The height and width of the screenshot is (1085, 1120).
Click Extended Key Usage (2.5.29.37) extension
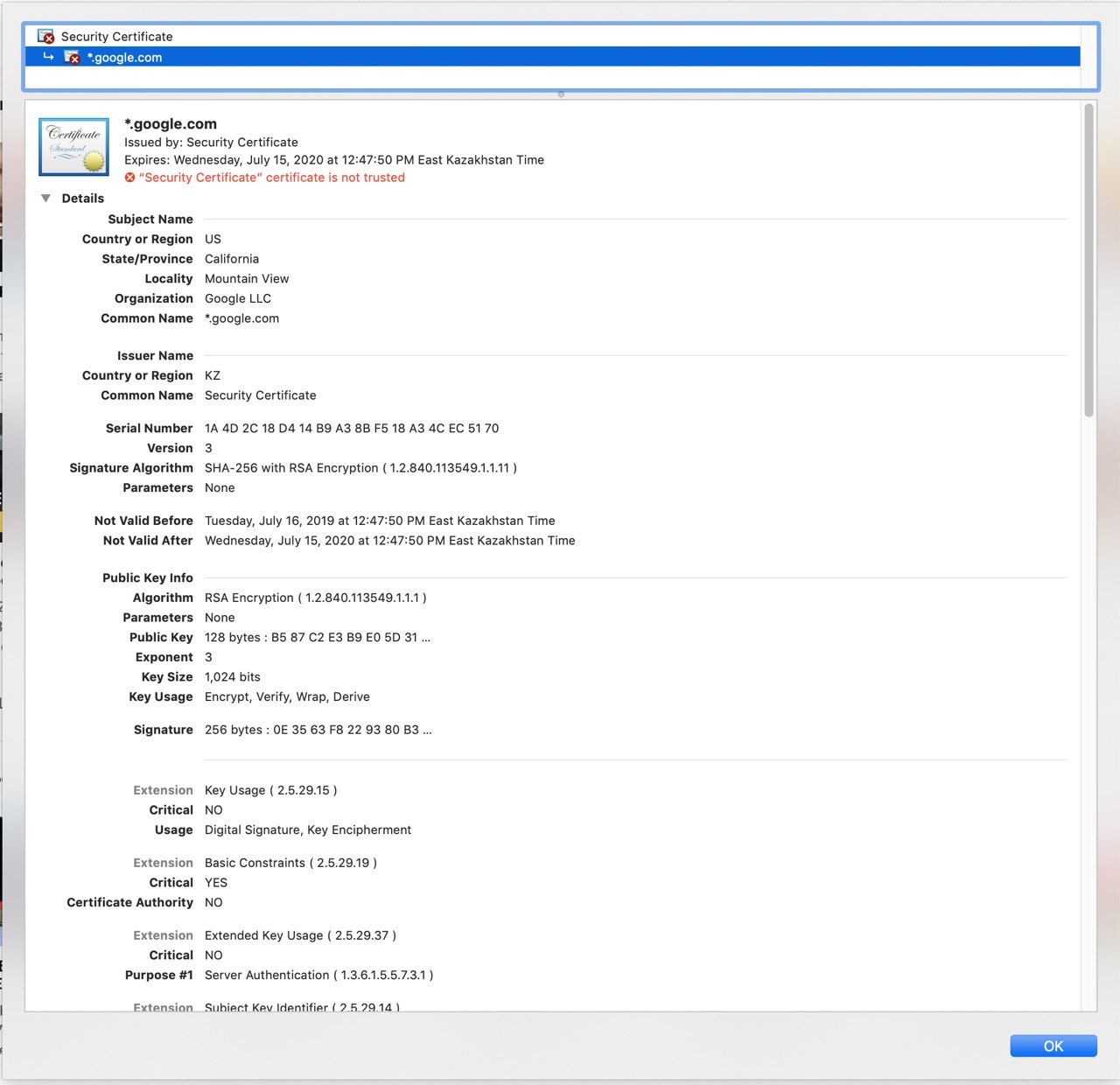pos(300,935)
